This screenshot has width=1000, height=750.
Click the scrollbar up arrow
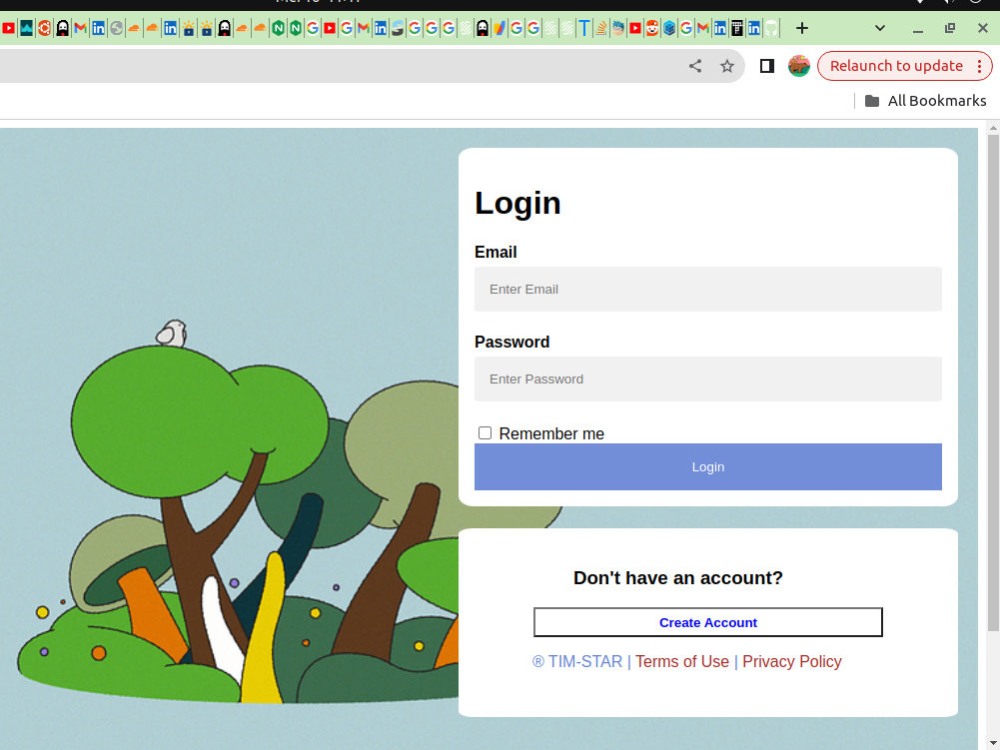(993, 128)
